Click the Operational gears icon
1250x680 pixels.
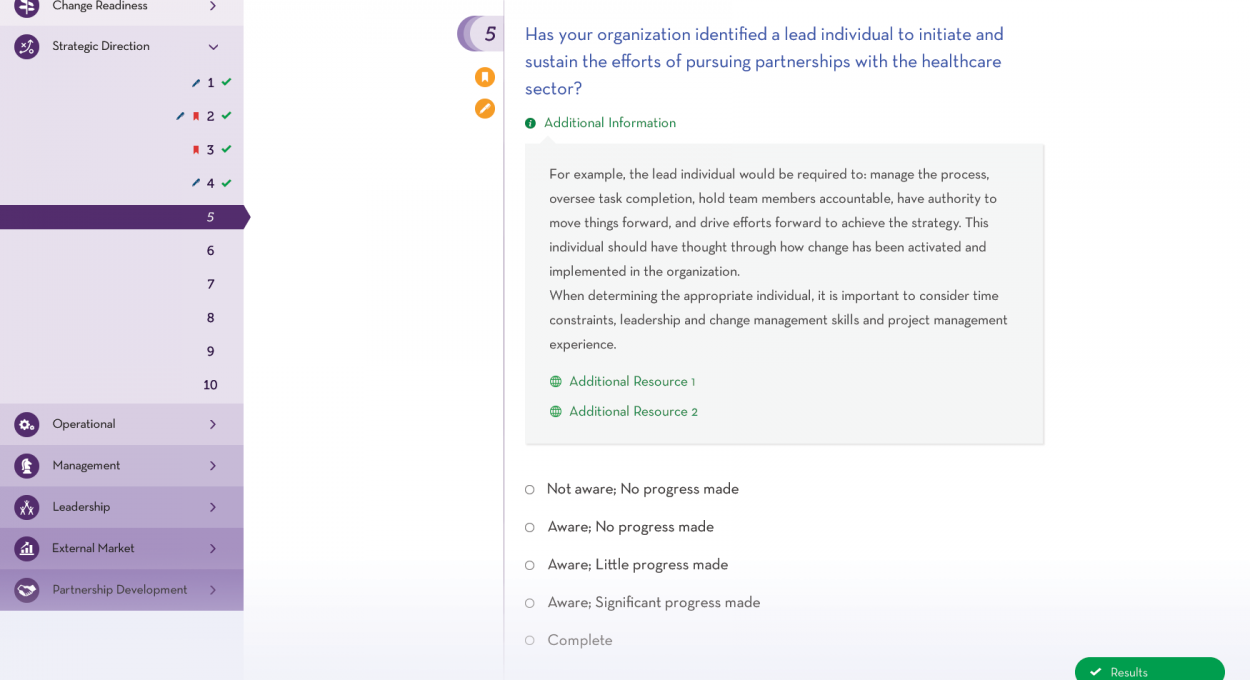pos(27,425)
